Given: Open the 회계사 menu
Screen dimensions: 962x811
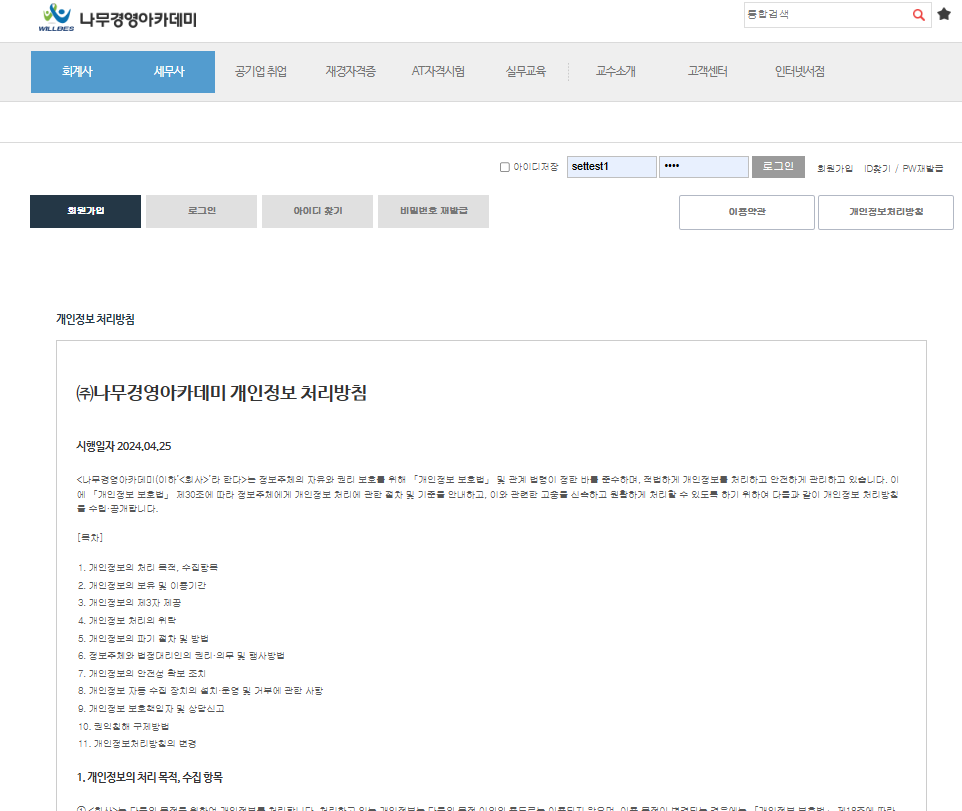Looking at the screenshot, I should coord(77,71).
